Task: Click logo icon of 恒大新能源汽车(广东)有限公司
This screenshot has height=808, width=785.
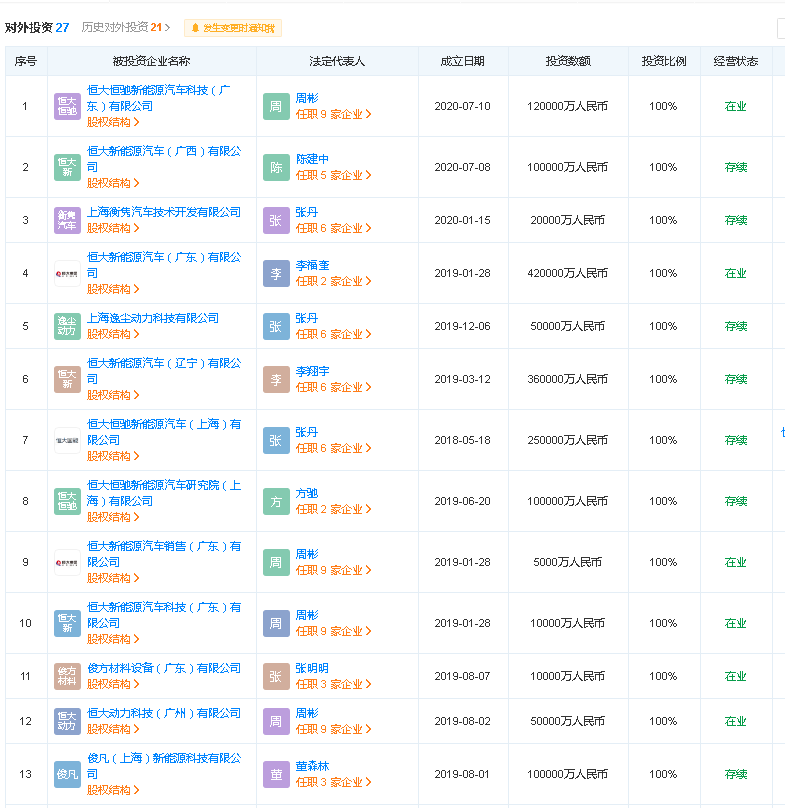Action: pyautogui.click(x=67, y=273)
